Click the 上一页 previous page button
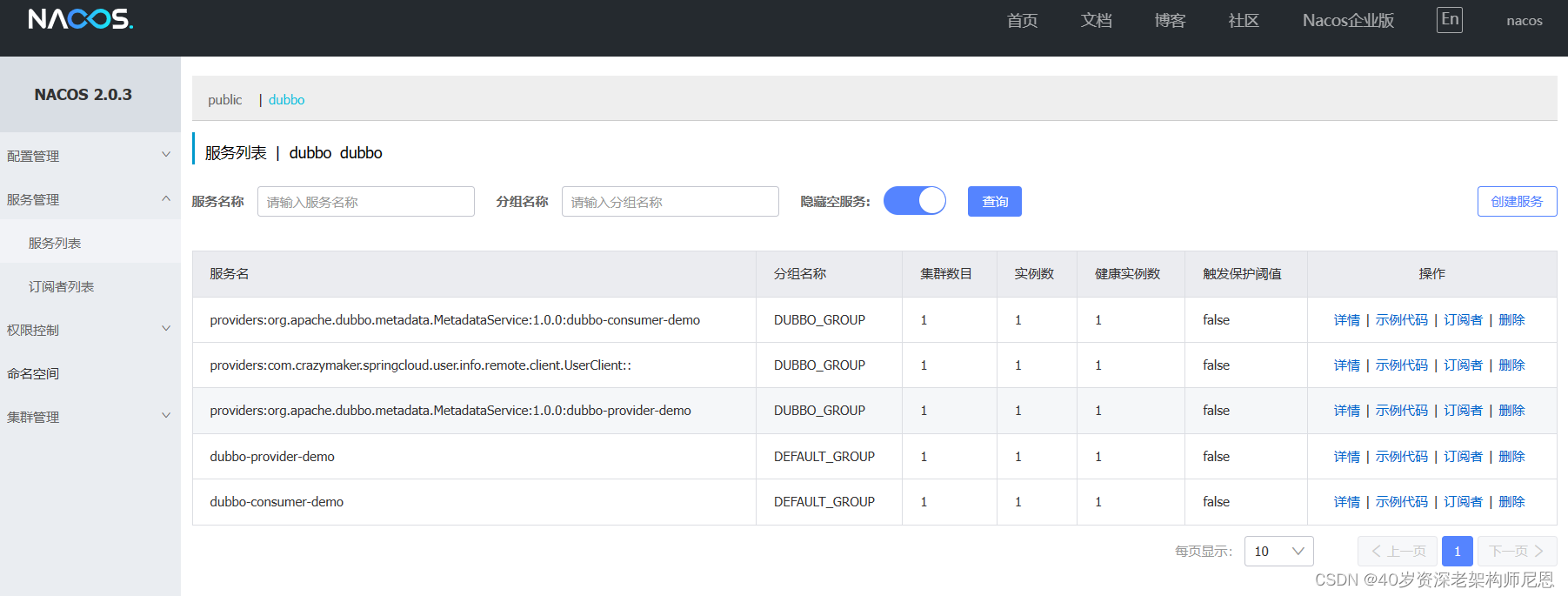Screen dimensions: 1568x596 pos(1398,551)
